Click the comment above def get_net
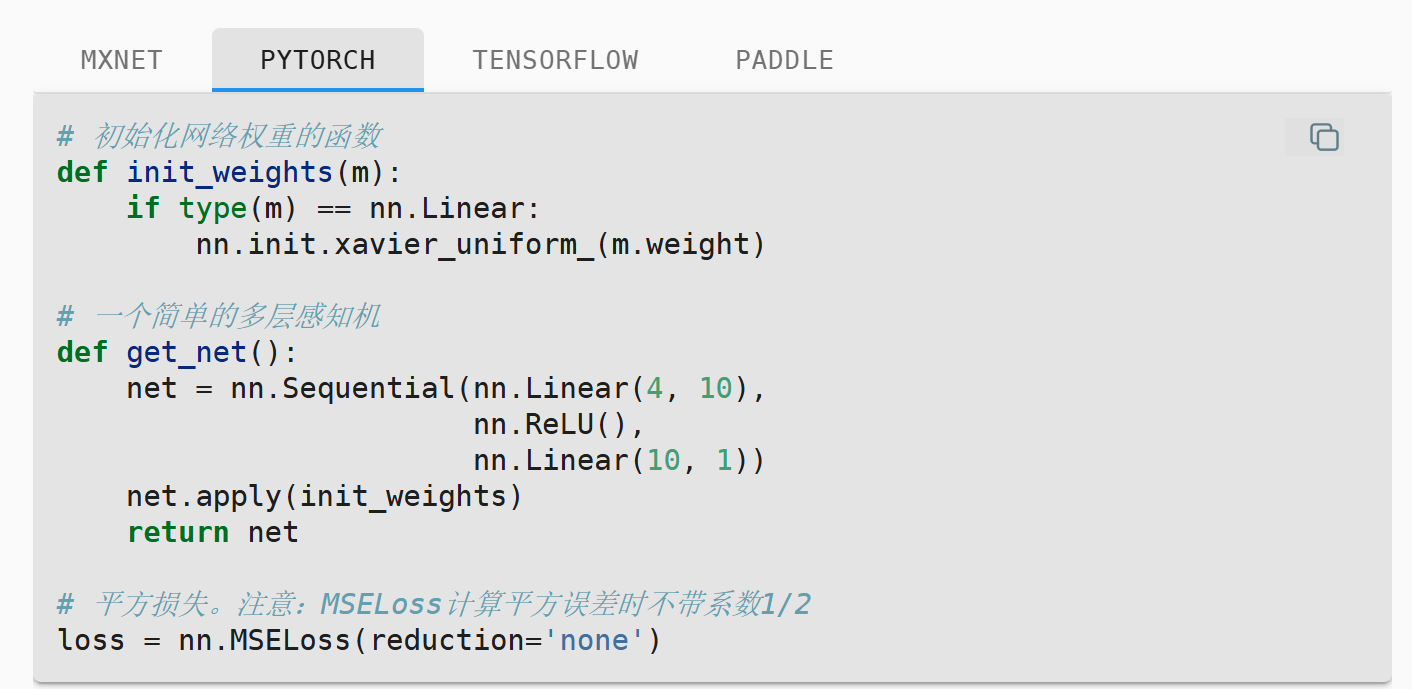Viewport: 1412px width, 689px height. tap(220, 317)
